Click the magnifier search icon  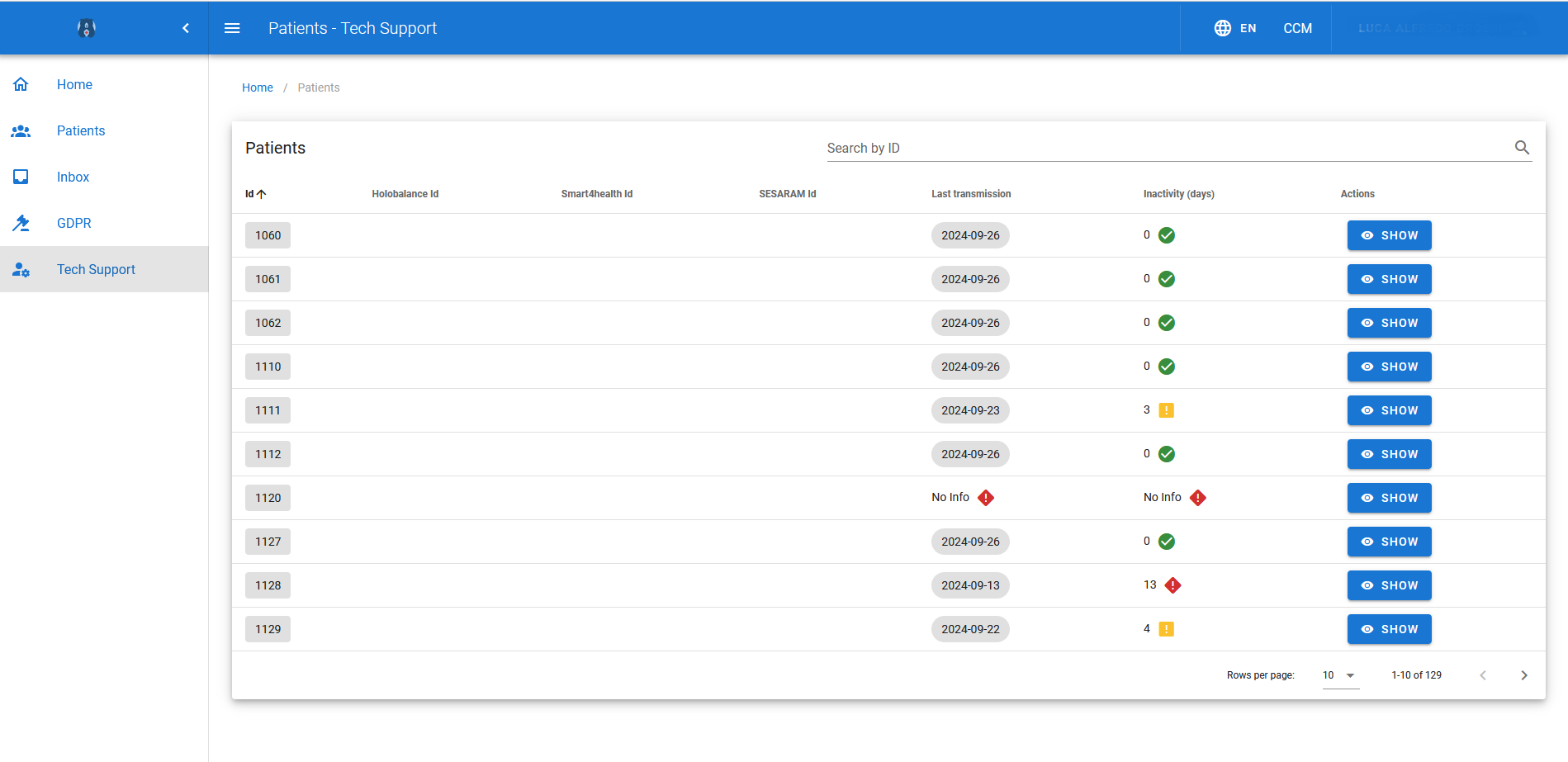tap(1522, 148)
